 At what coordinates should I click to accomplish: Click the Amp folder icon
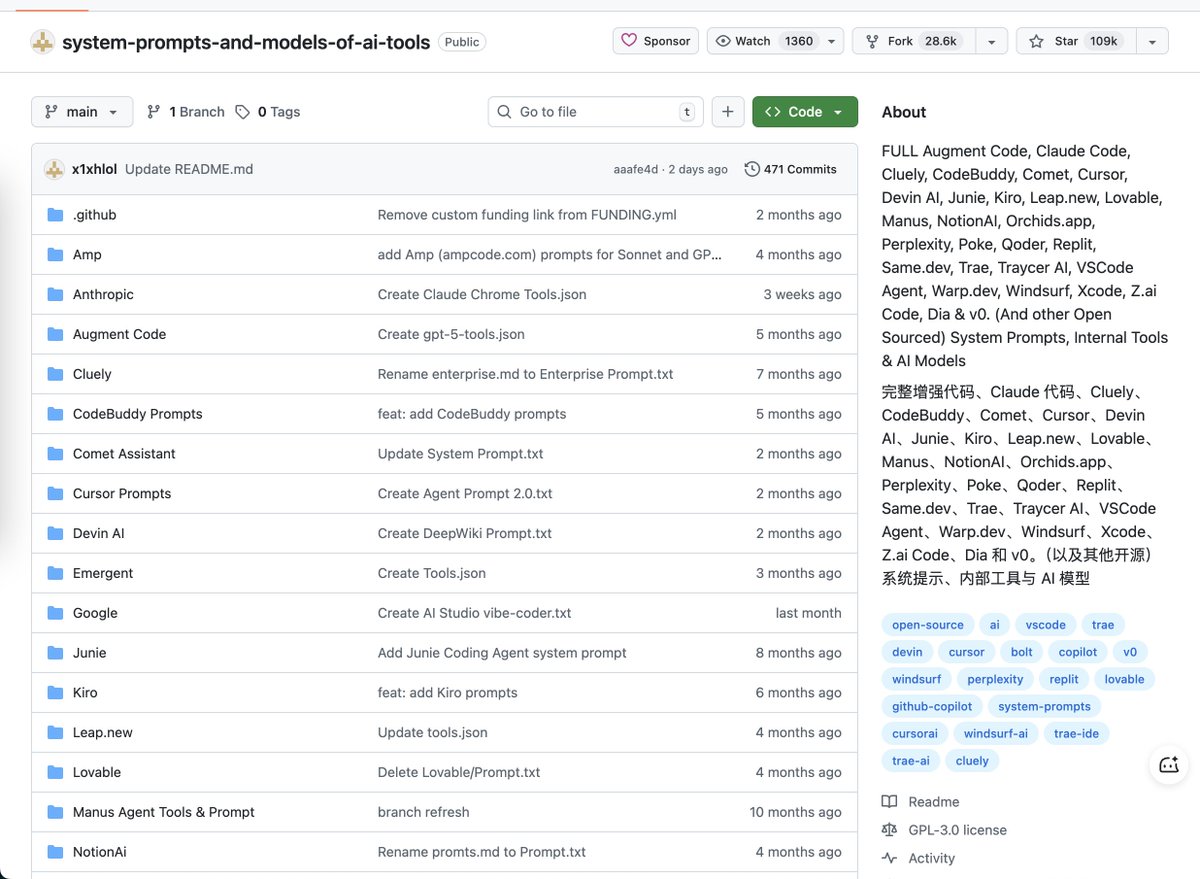(55, 255)
